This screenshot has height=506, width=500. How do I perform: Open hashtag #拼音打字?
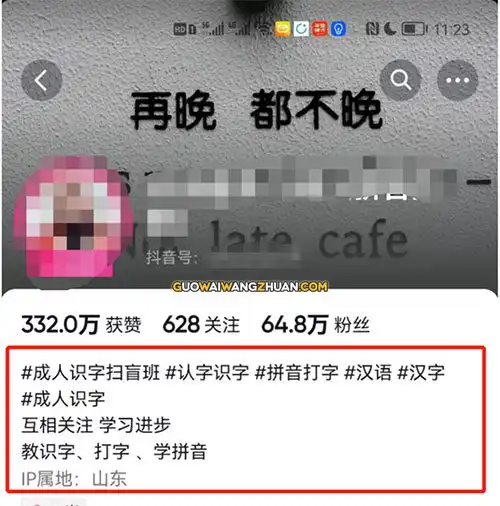(297, 372)
